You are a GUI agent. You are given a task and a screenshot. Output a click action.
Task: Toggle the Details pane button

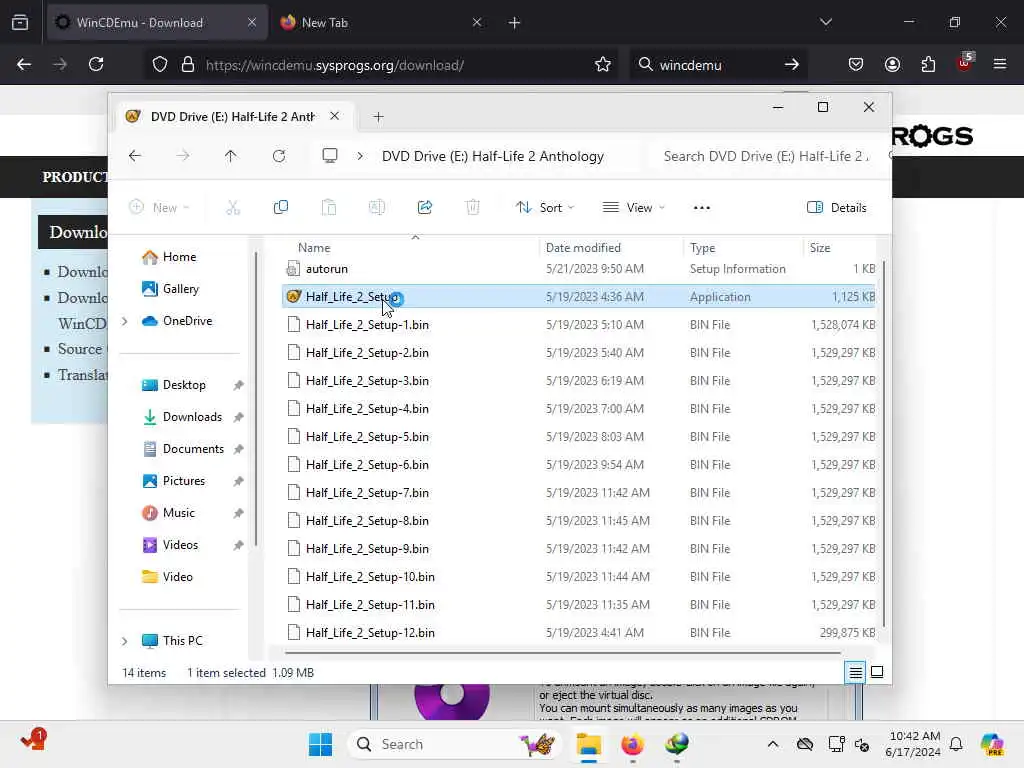(x=837, y=208)
